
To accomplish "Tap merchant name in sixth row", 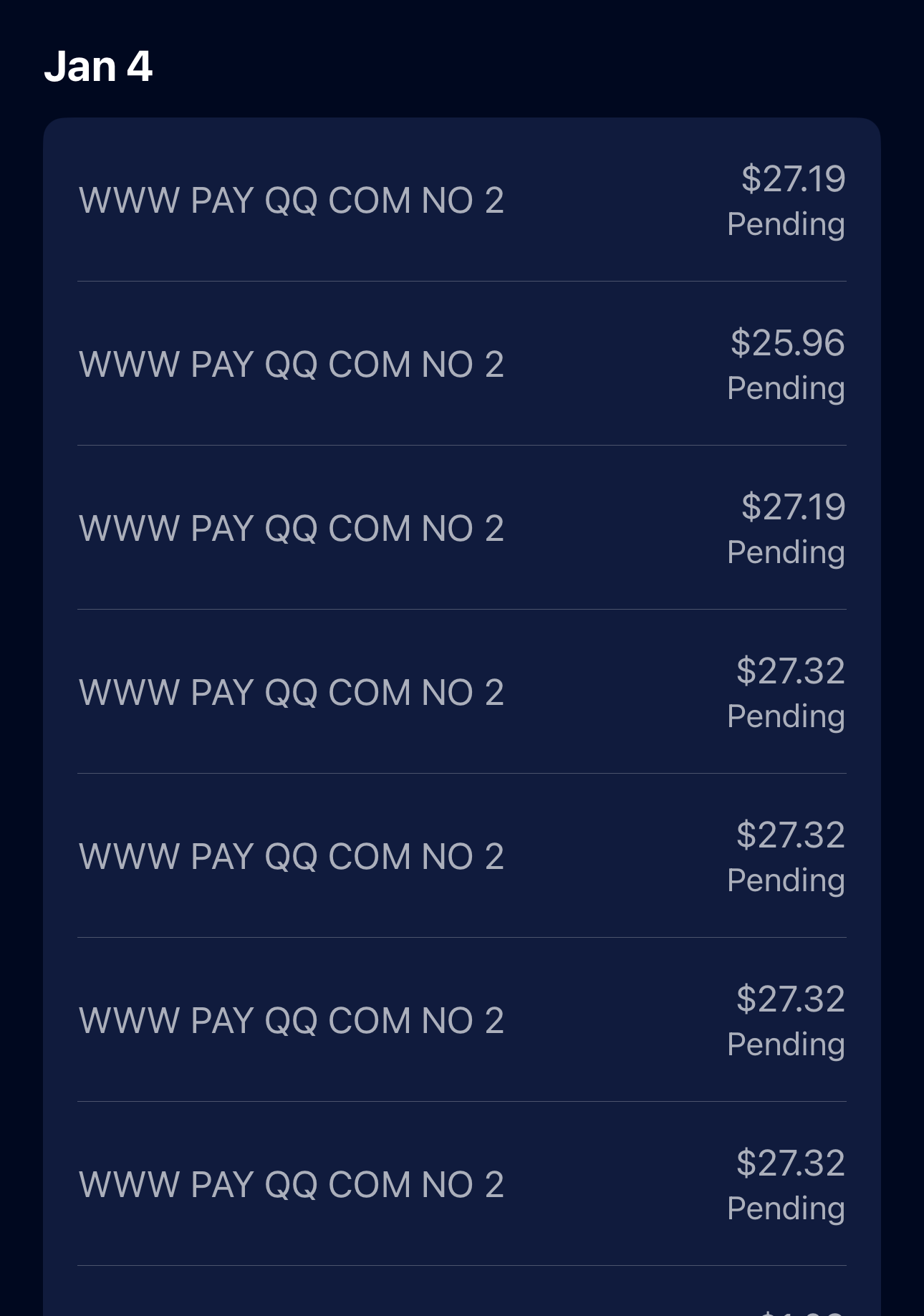I will pos(292,1020).
